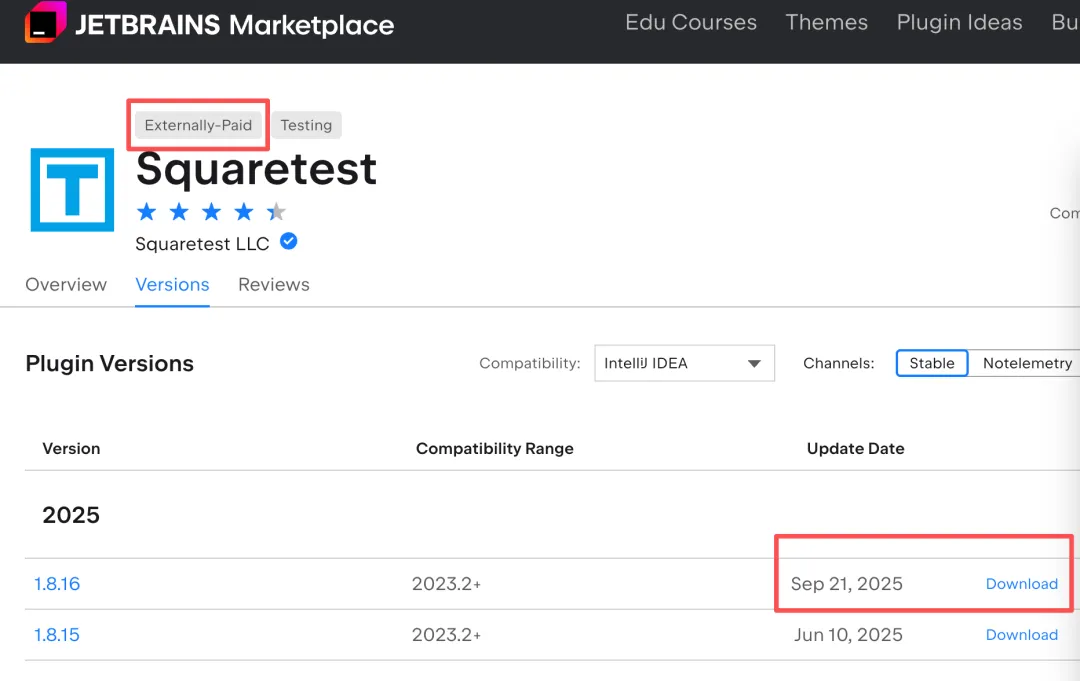Go to Themes in the top navigation
The image size is (1080, 681).
pos(826,23)
